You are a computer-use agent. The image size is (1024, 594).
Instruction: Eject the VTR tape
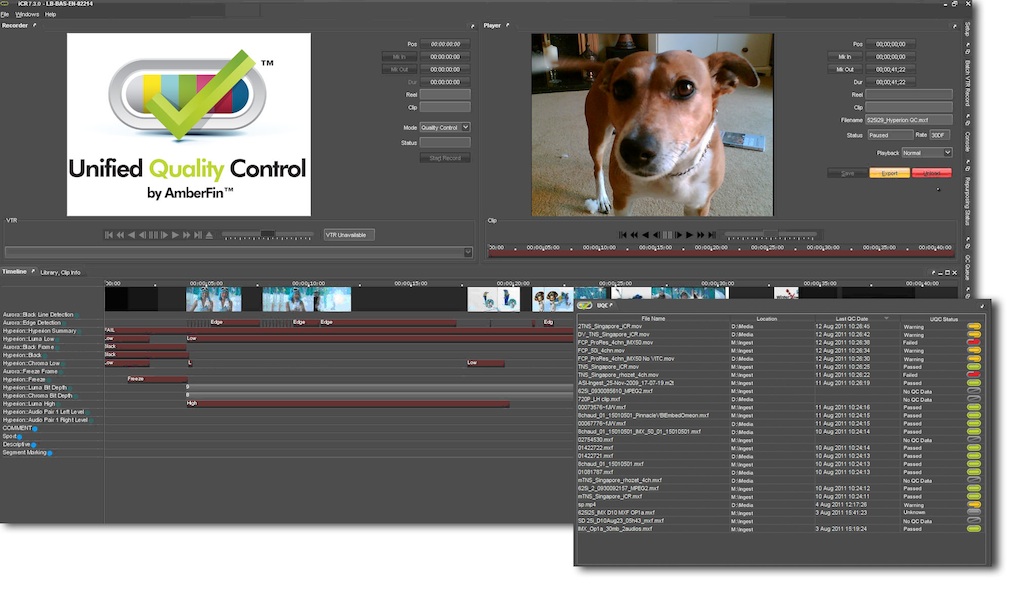(209, 235)
